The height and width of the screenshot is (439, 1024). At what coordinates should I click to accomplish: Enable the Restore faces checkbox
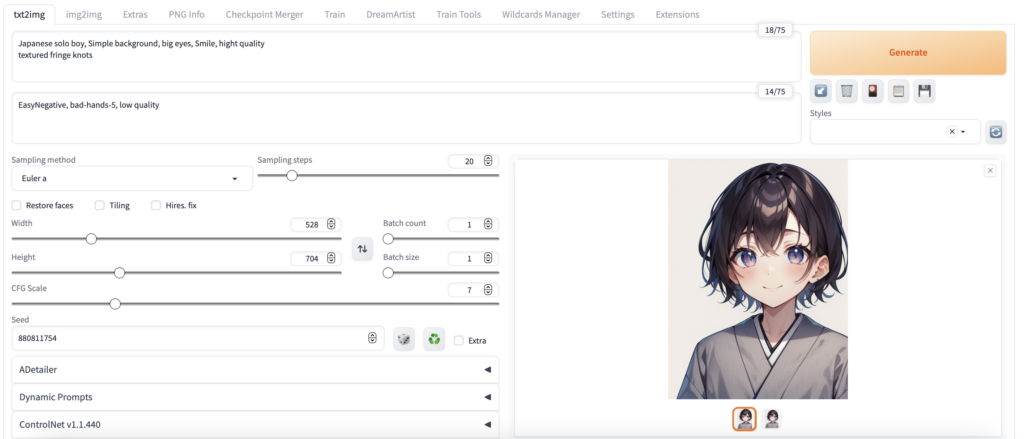(17, 205)
